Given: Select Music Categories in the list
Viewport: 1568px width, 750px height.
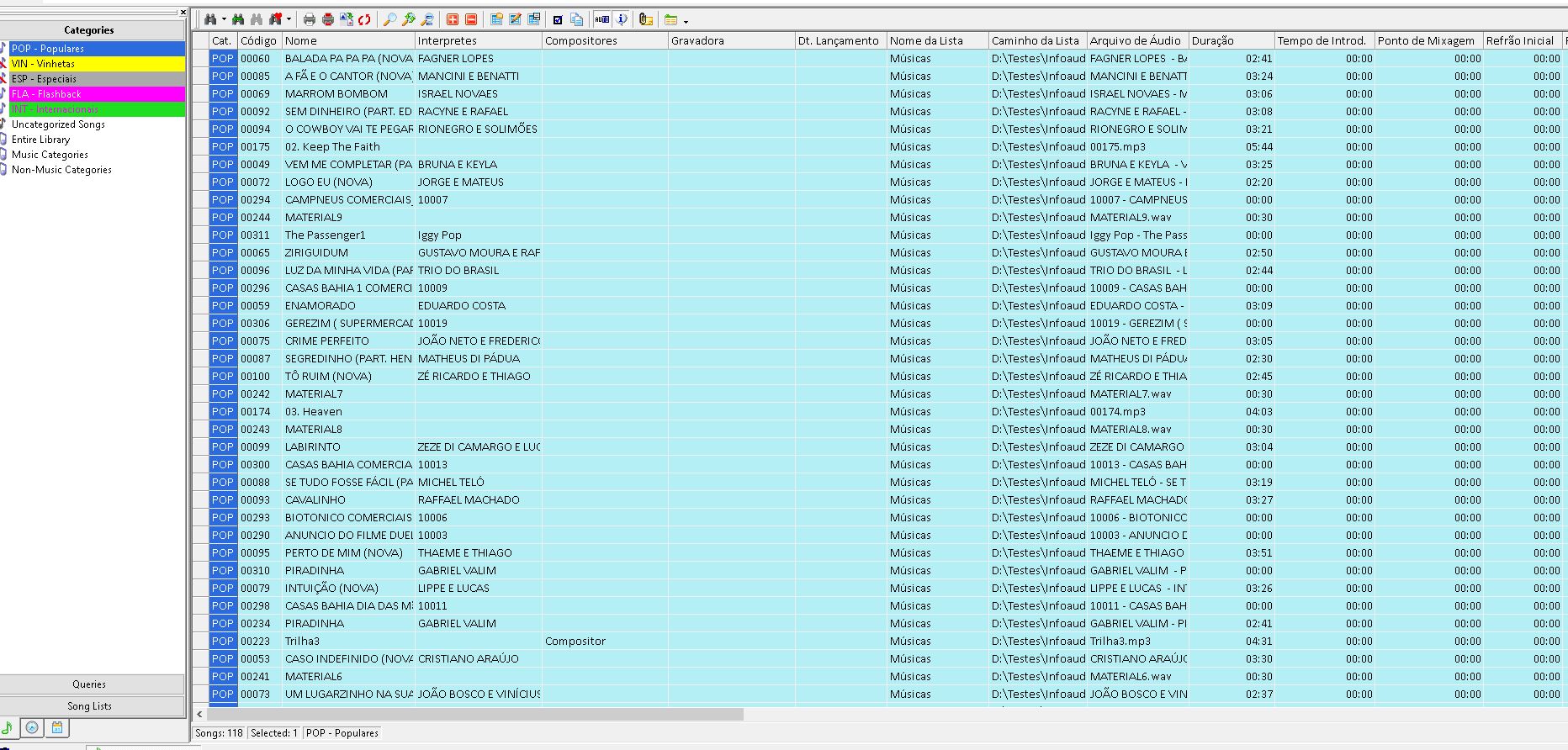Looking at the screenshot, I should point(50,155).
